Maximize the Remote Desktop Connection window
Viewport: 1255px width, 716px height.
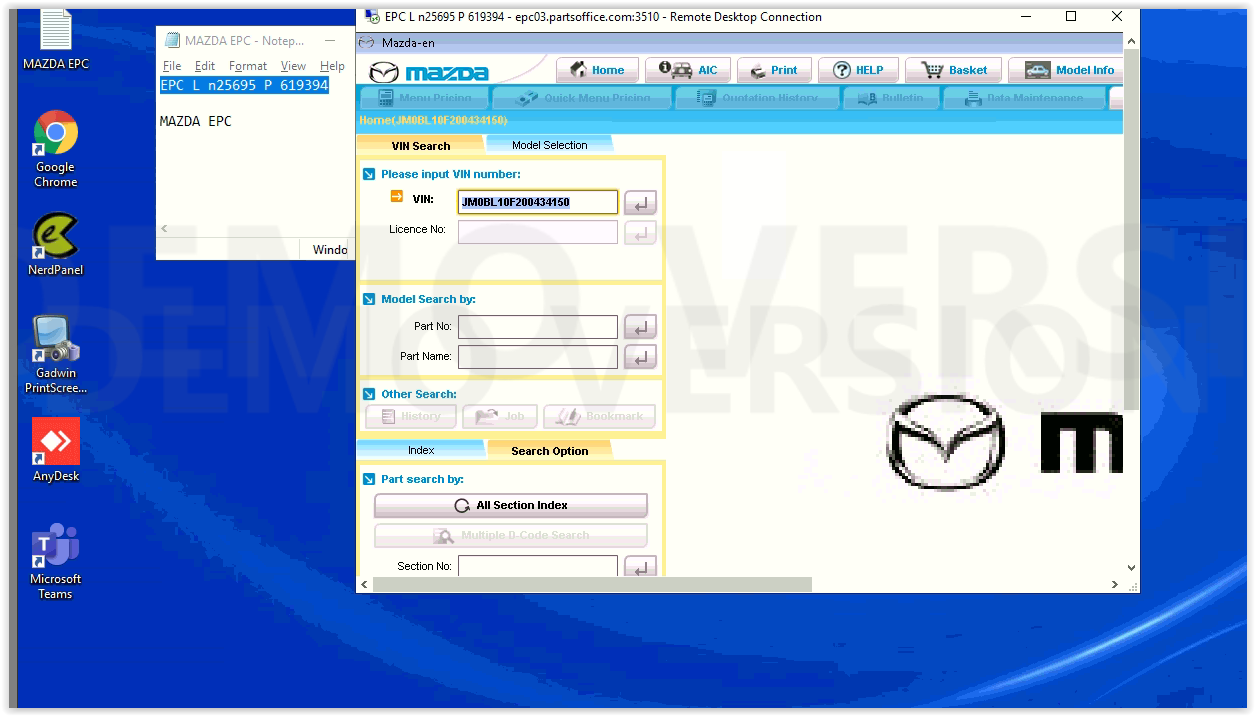tap(1071, 17)
